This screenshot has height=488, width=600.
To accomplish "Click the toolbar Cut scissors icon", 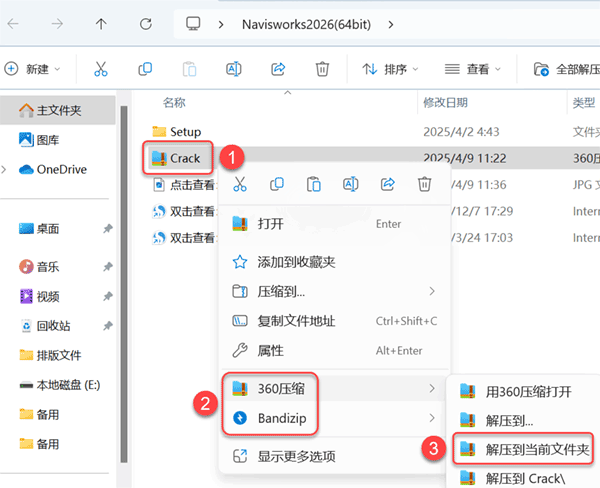I will click(x=101, y=69).
